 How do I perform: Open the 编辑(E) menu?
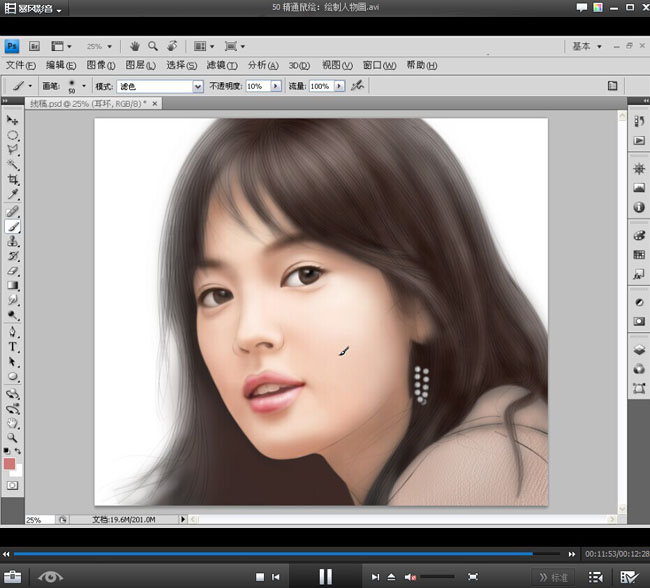coord(61,65)
